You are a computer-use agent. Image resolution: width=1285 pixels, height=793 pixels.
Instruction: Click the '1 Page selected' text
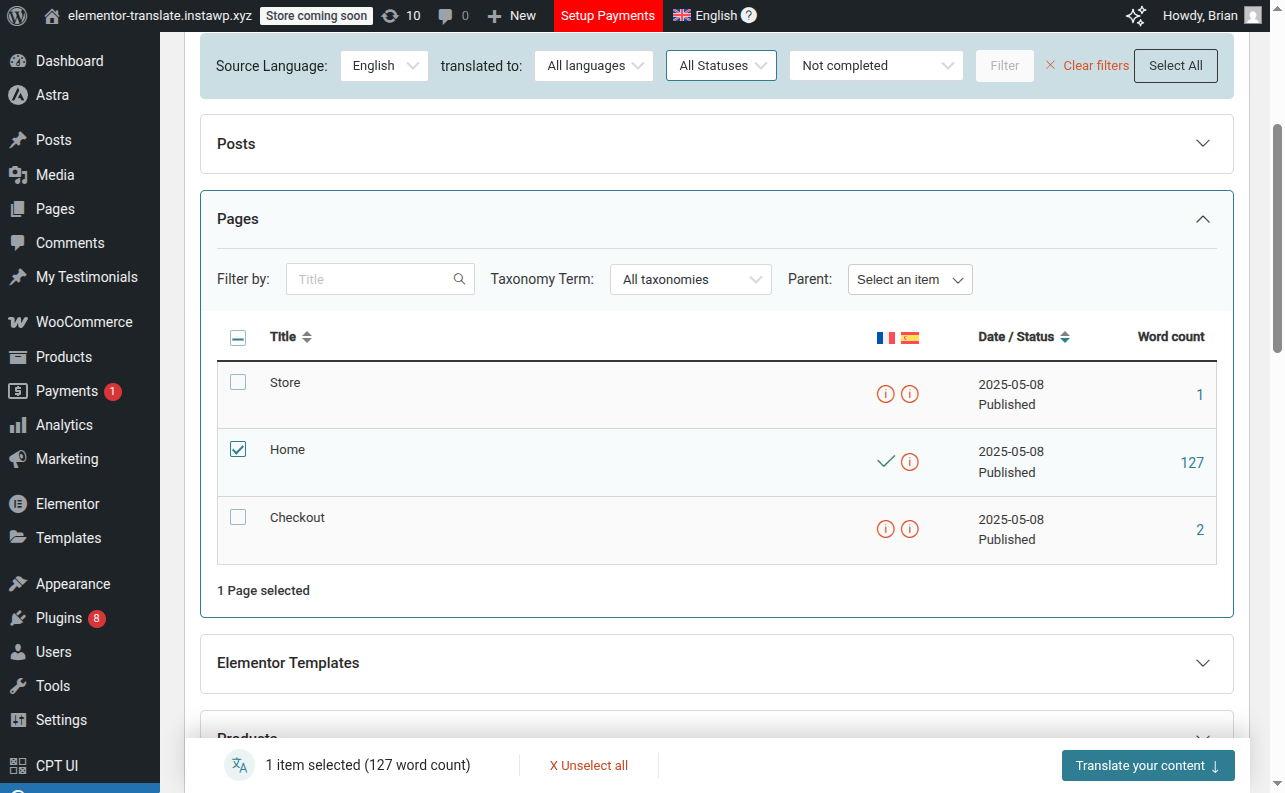pos(264,591)
